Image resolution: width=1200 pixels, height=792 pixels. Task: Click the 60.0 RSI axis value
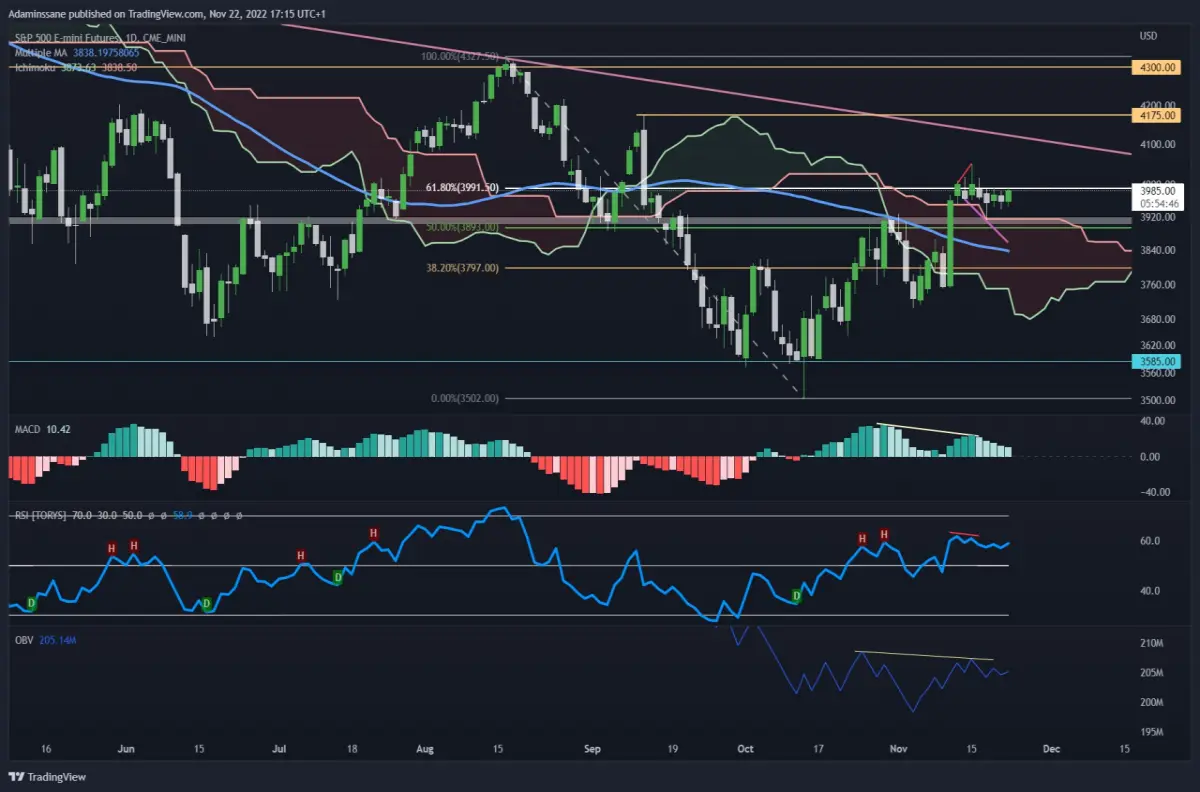[1148, 541]
